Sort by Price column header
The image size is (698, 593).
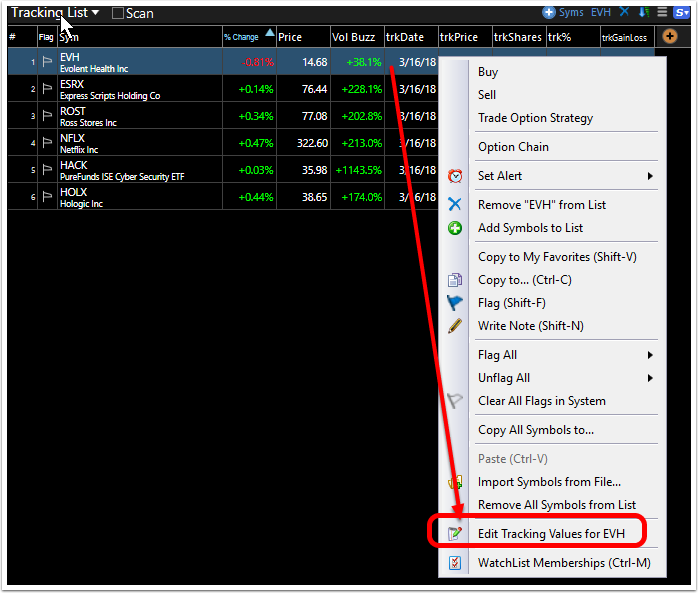coord(303,37)
